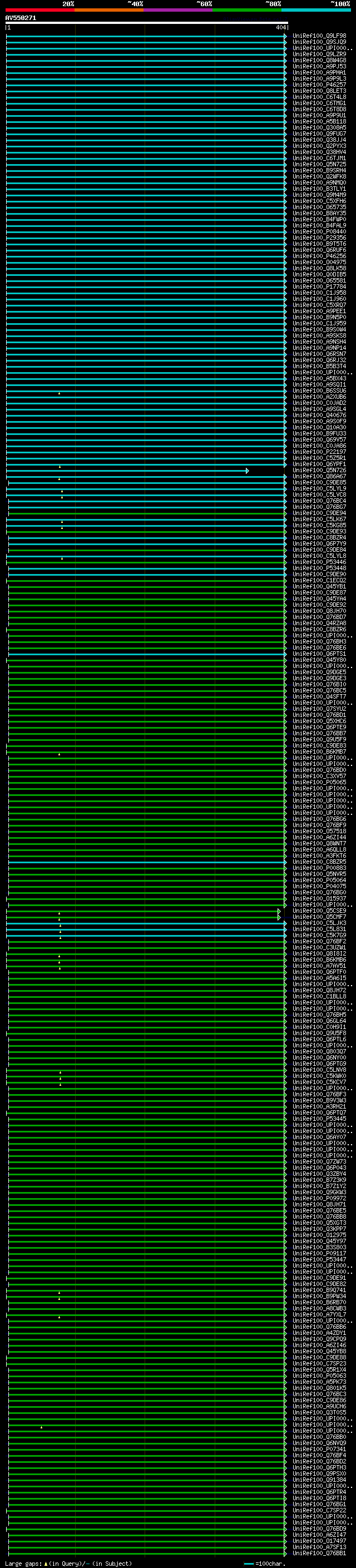Select the UniRef100_Q91384 label
This screenshot has height=1568, width=356.
319,1480
